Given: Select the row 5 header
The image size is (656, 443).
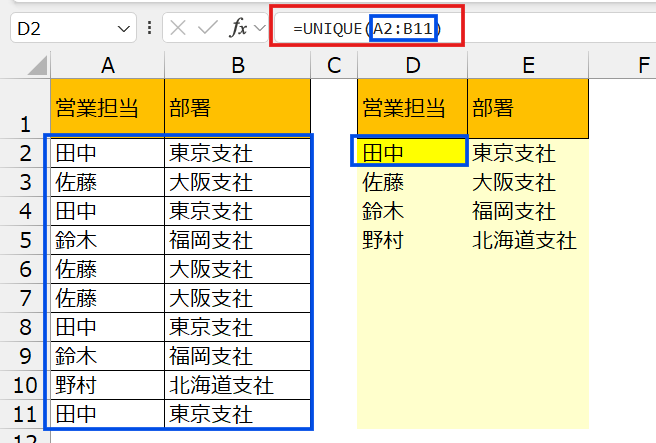Looking at the screenshot, I should tap(24, 240).
